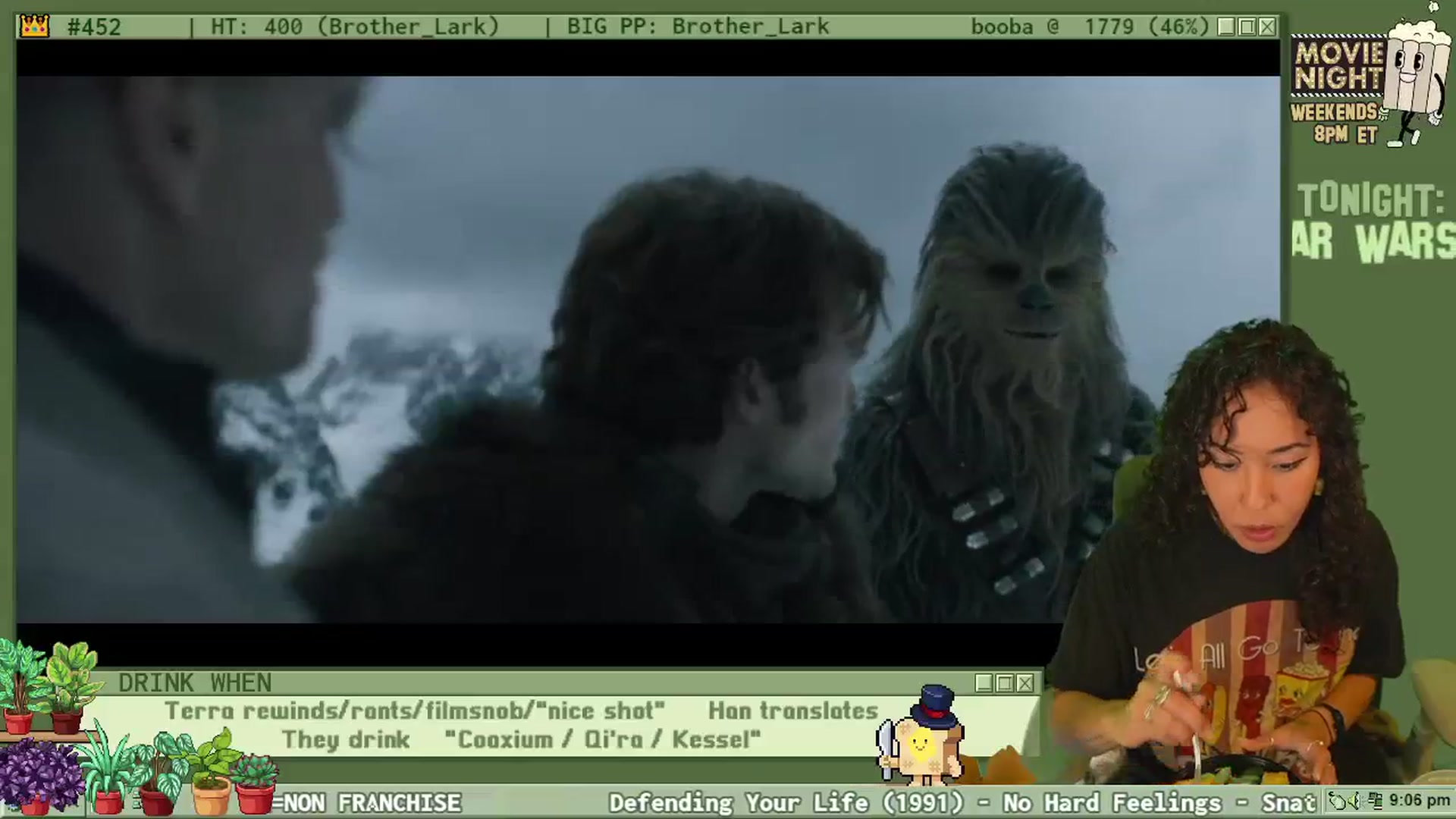Viewport: 1456px width, 819px height.
Task: Open the network computers tray icon
Action: (1376, 801)
